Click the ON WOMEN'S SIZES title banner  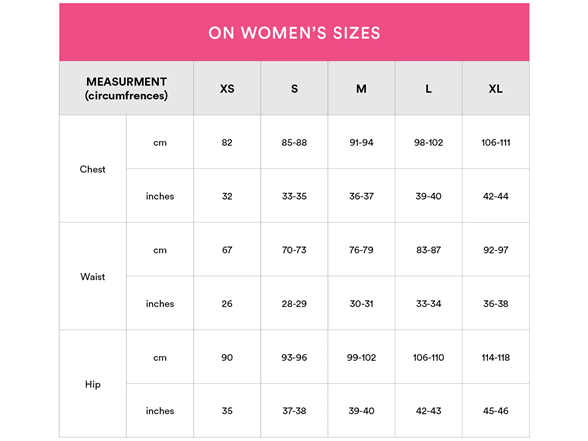[294, 33]
